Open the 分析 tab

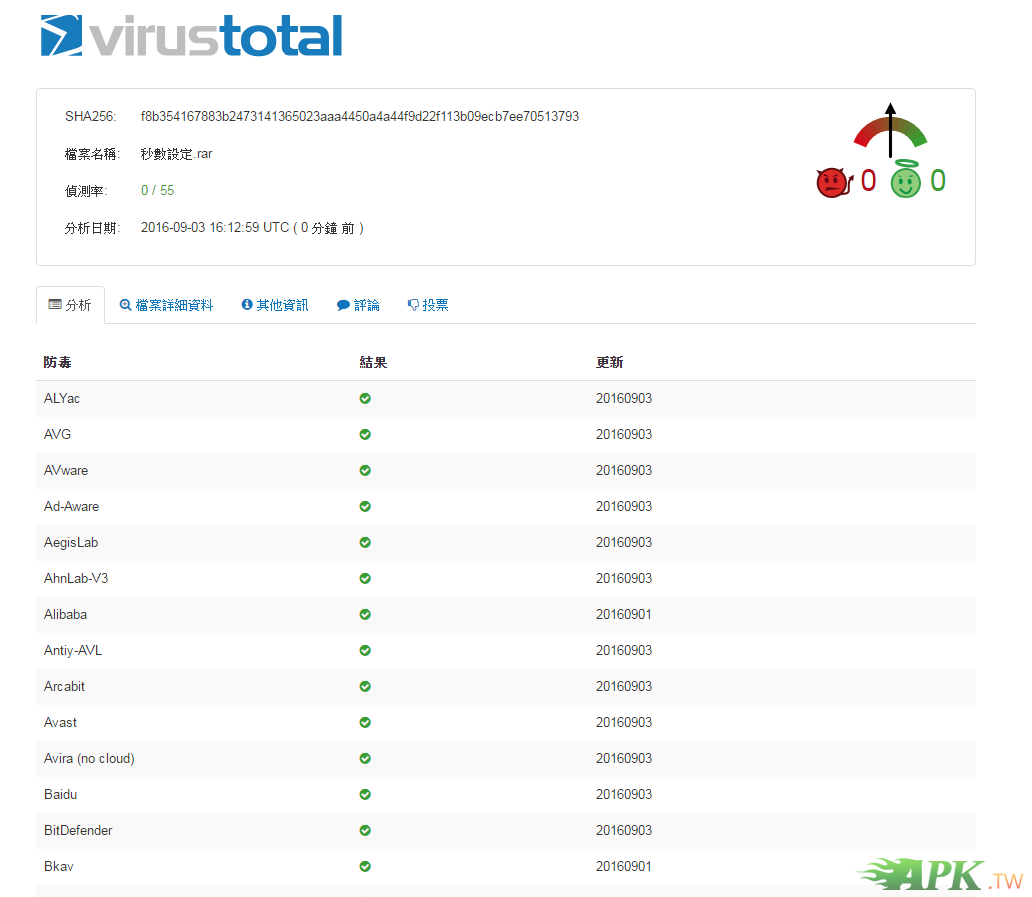(70, 305)
